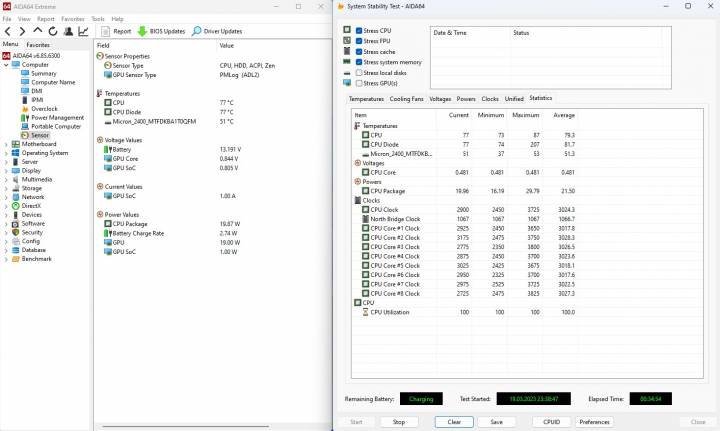This screenshot has height=431, width=720.
Task: Uncheck the Stress FPU checkbox
Action: [359, 41]
